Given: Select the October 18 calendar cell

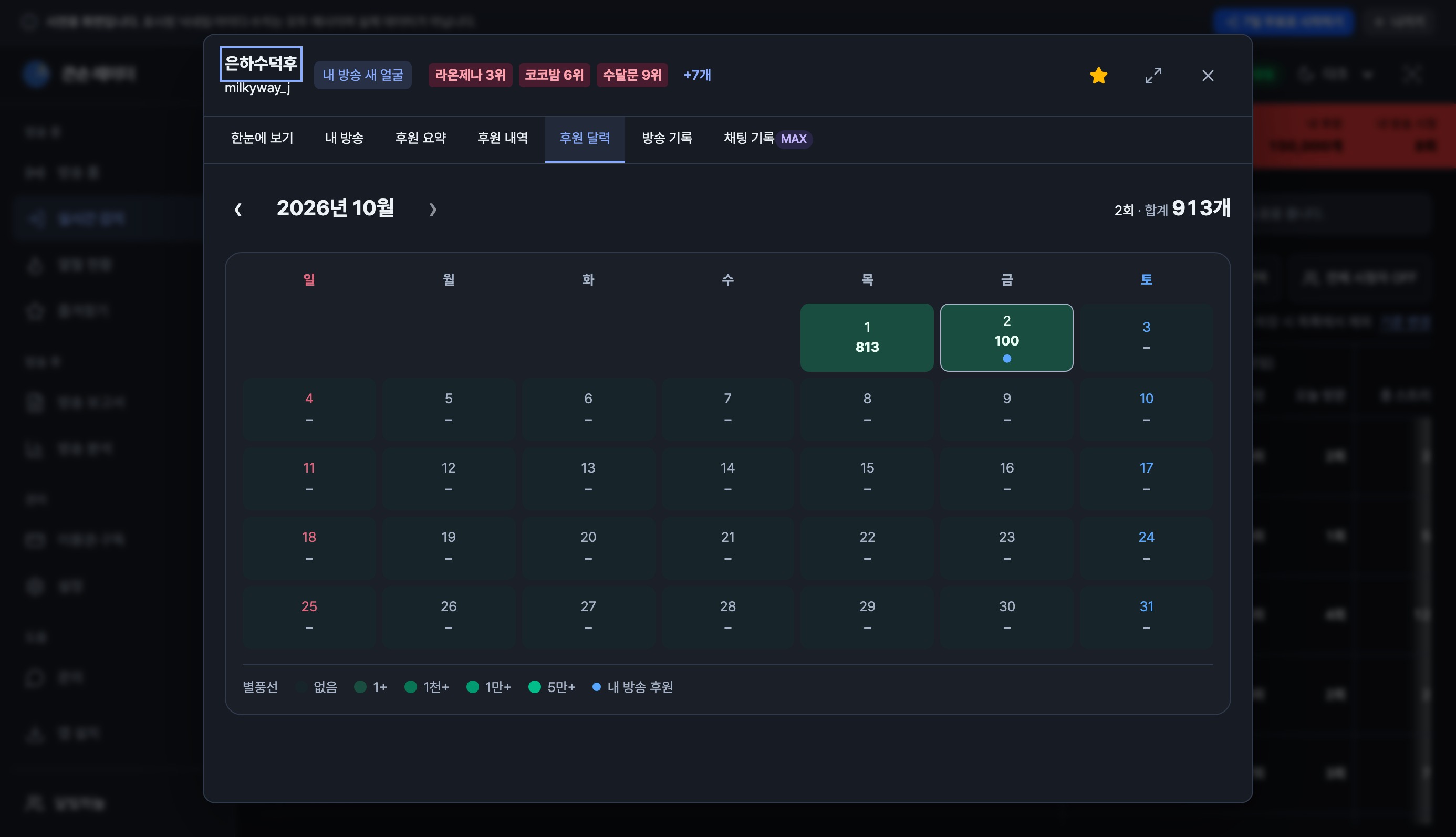Looking at the screenshot, I should point(309,548).
